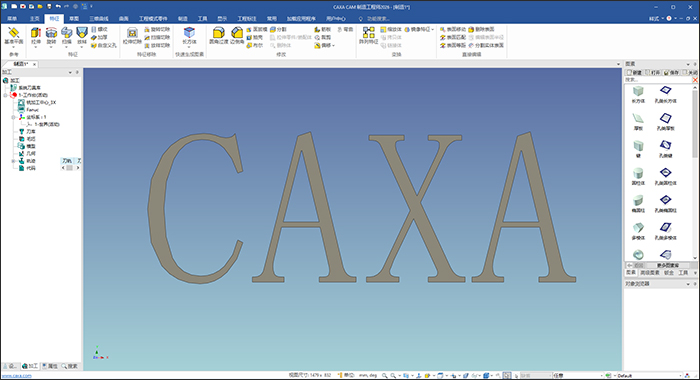Switch to the 属性 properties bottom tab

(x=50, y=366)
